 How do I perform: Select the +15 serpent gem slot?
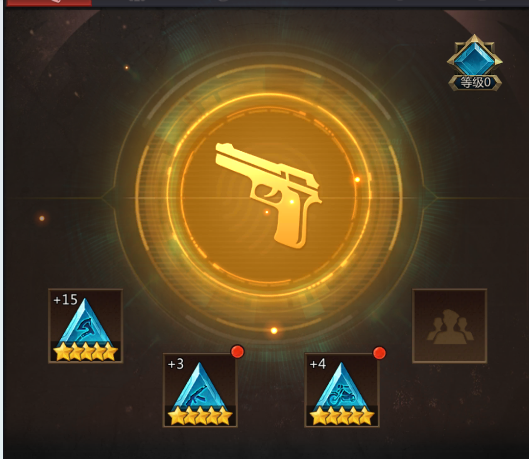coord(85,326)
